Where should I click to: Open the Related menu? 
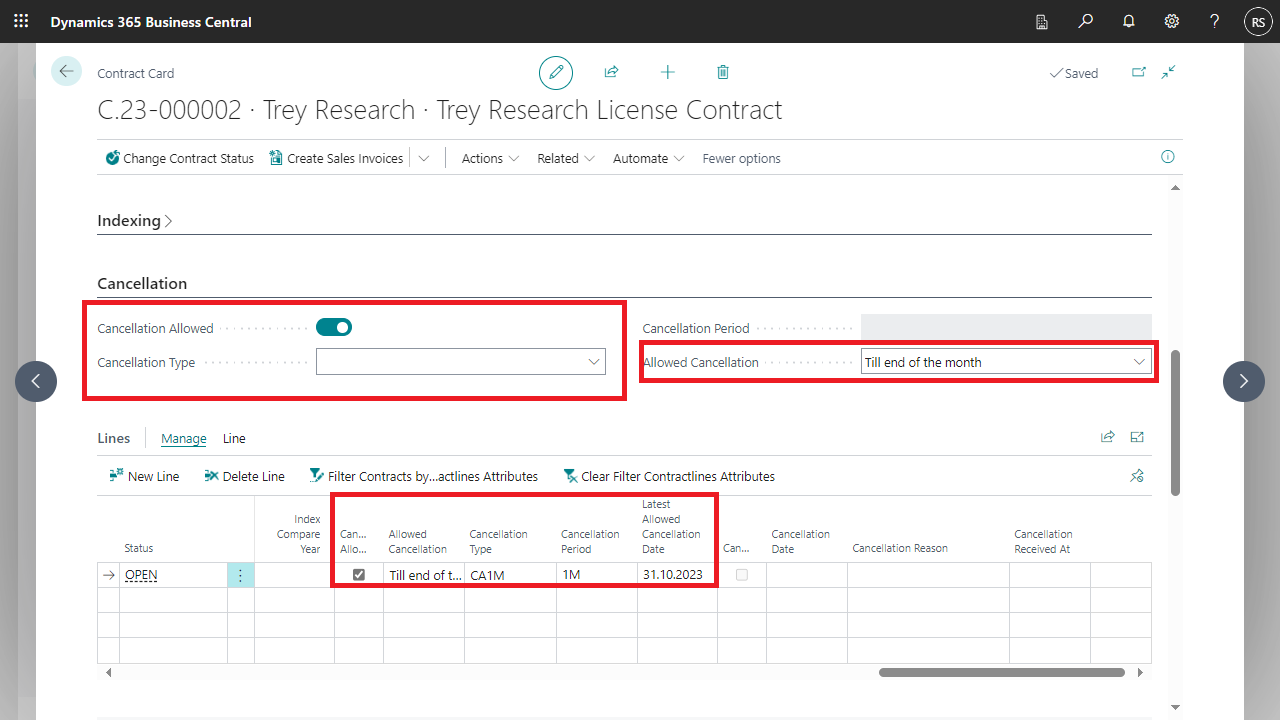click(565, 158)
